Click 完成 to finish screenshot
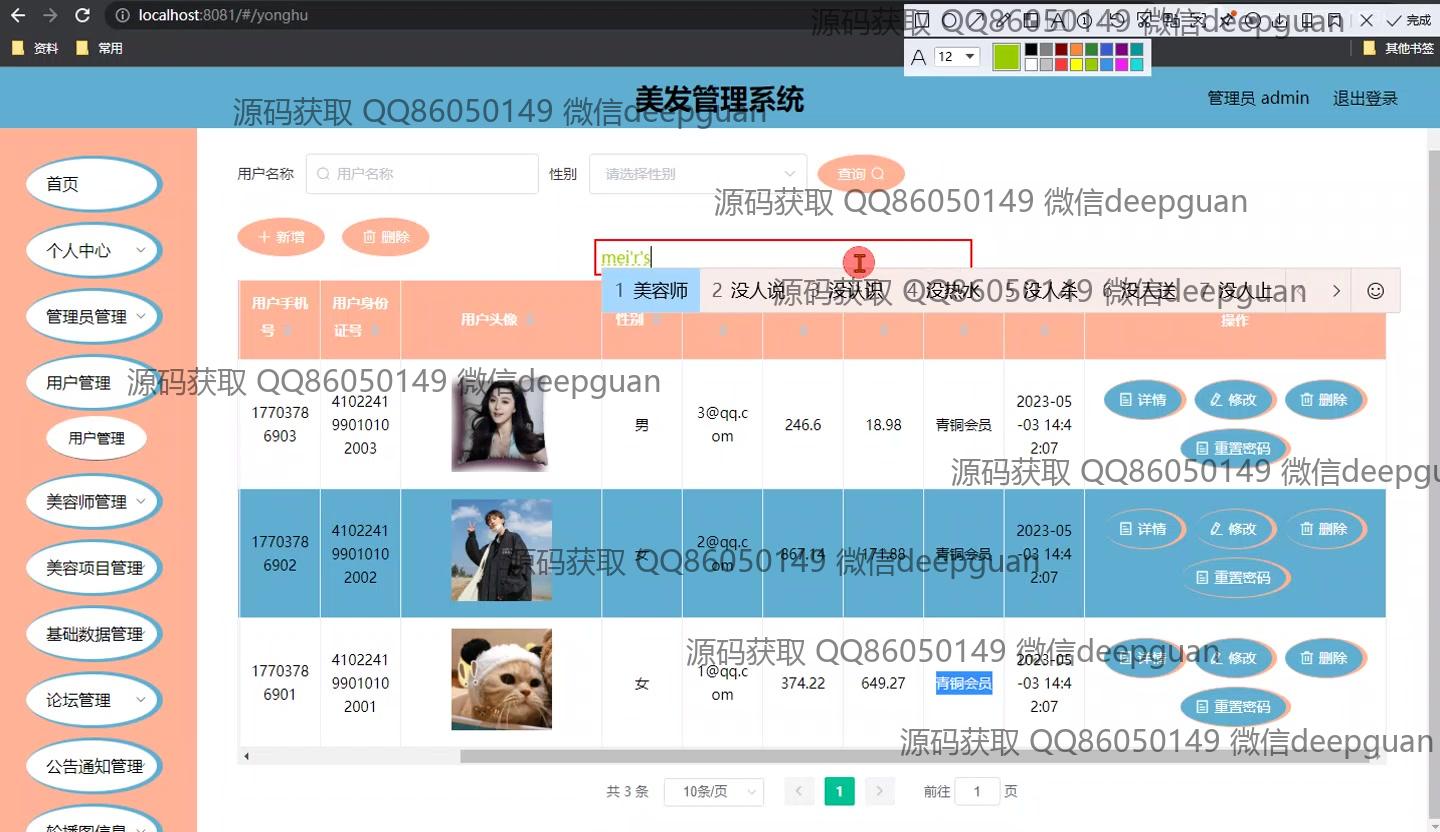The height and width of the screenshot is (832, 1440). (1410, 20)
